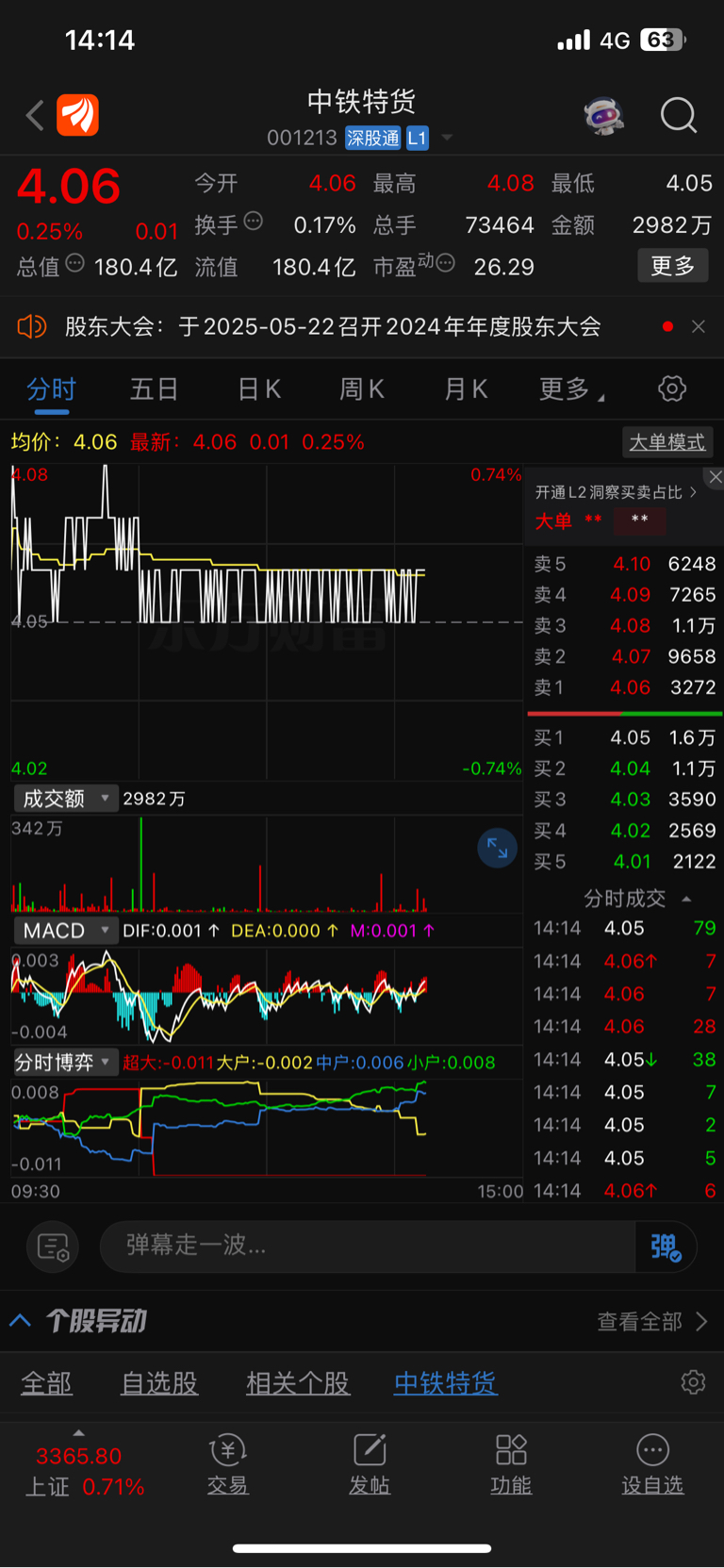Tap the info icon beside 换手
This screenshot has height=1568, width=724.
coord(253,222)
